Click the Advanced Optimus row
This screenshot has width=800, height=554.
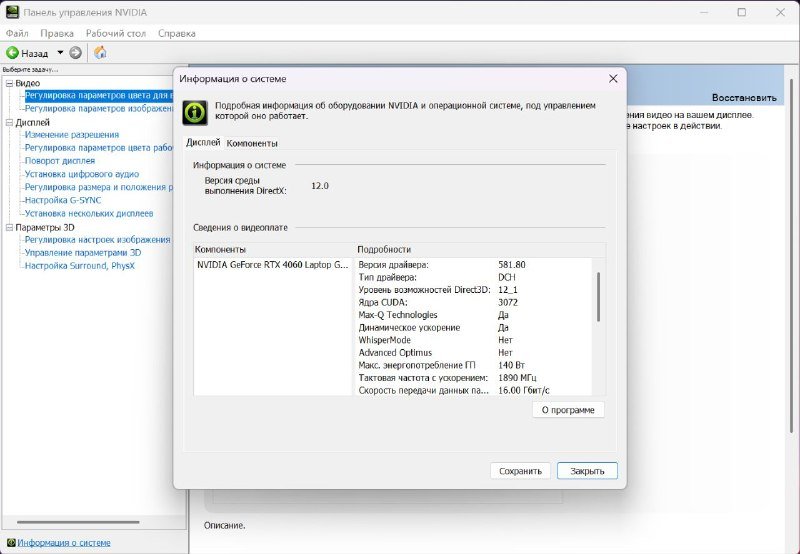[474, 353]
